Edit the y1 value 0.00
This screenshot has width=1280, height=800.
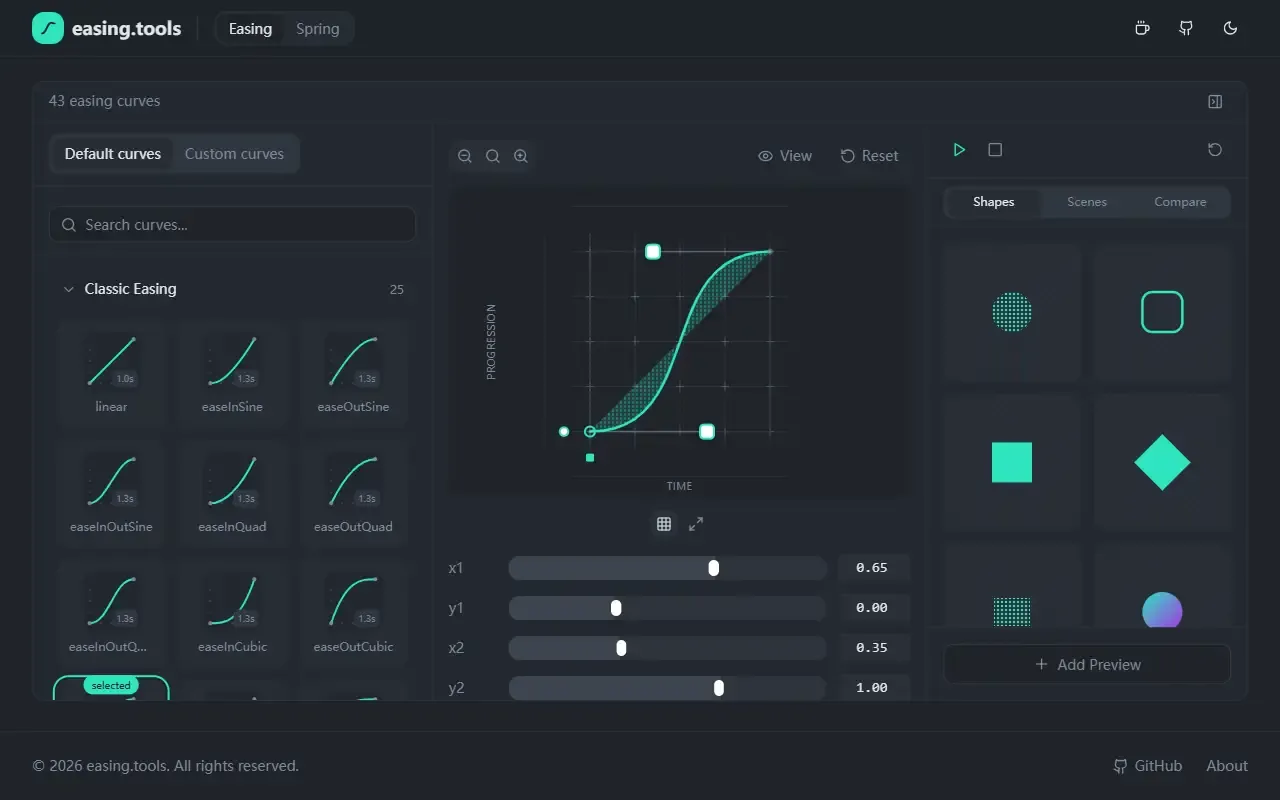(x=873, y=608)
